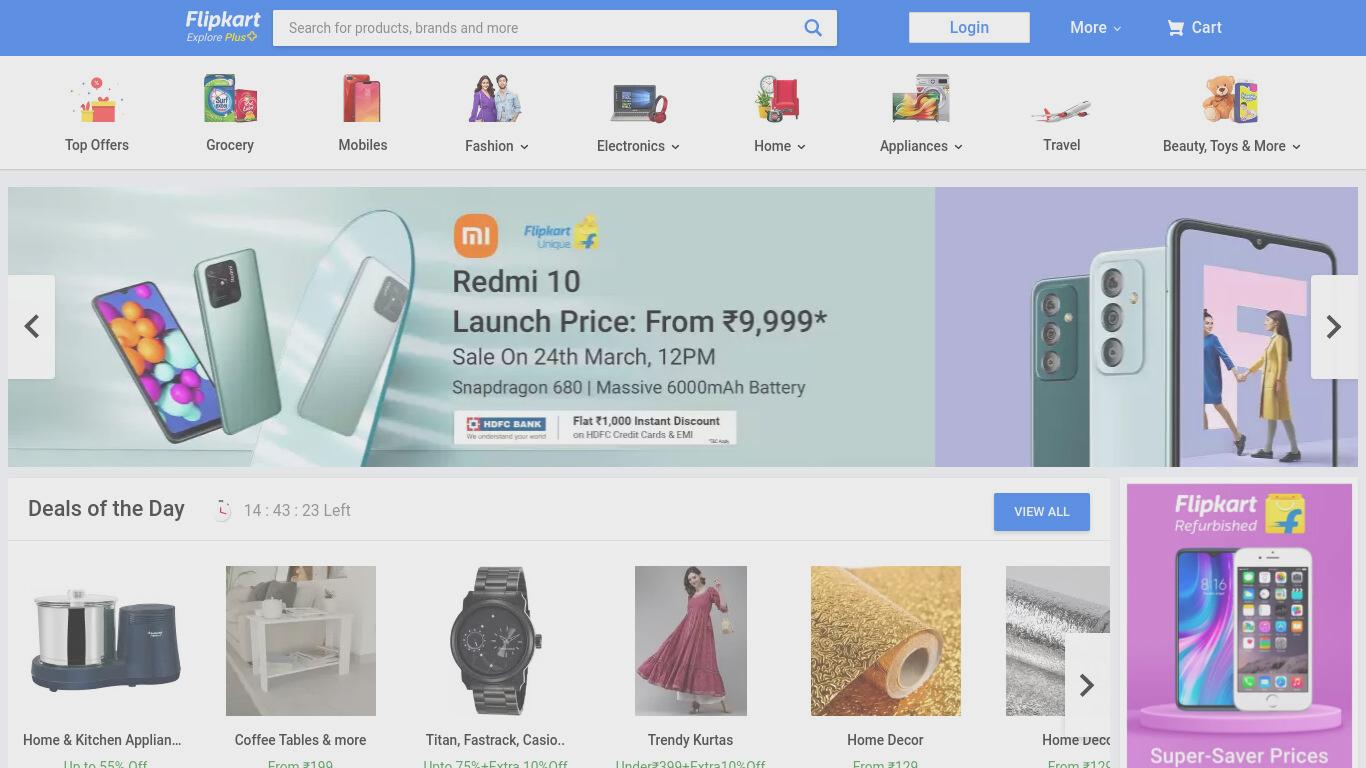Click the Explore Plus link

pos(222,37)
